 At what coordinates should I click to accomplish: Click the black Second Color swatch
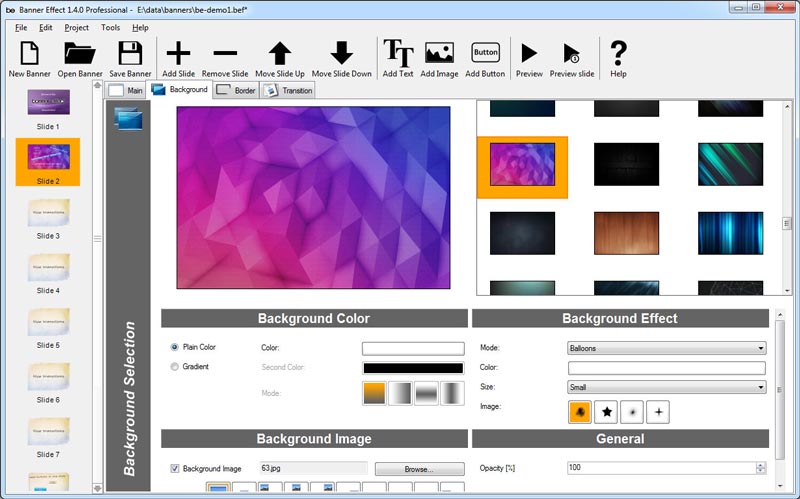pyautogui.click(x=413, y=368)
